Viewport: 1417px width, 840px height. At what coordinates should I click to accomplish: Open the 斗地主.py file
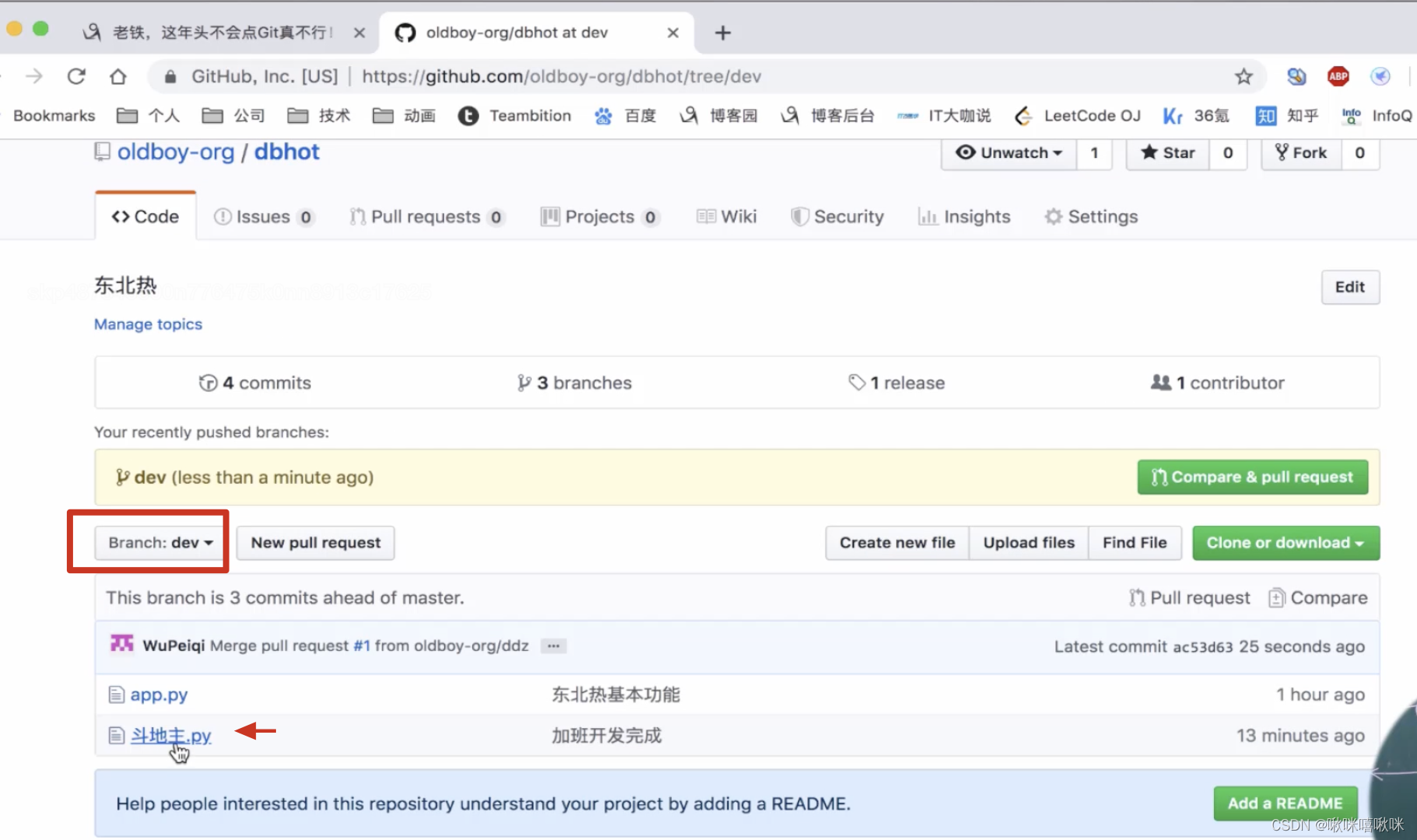click(170, 735)
